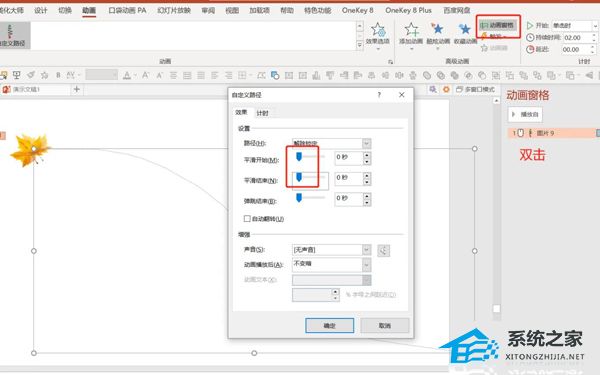
Task: Click the new tab plus icon
Action: [77, 89]
